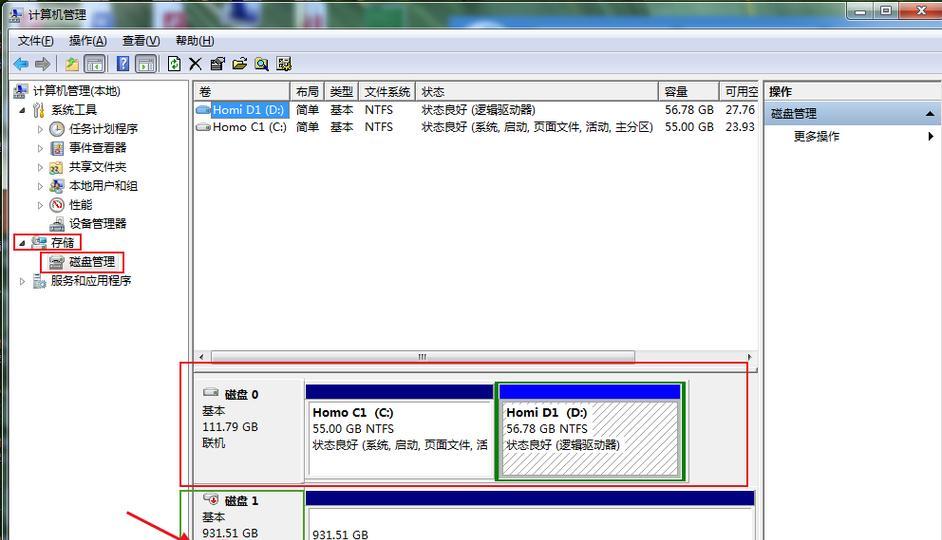Click the Open folder toolbar icon
Screen dimensions: 942x540
coord(239,64)
